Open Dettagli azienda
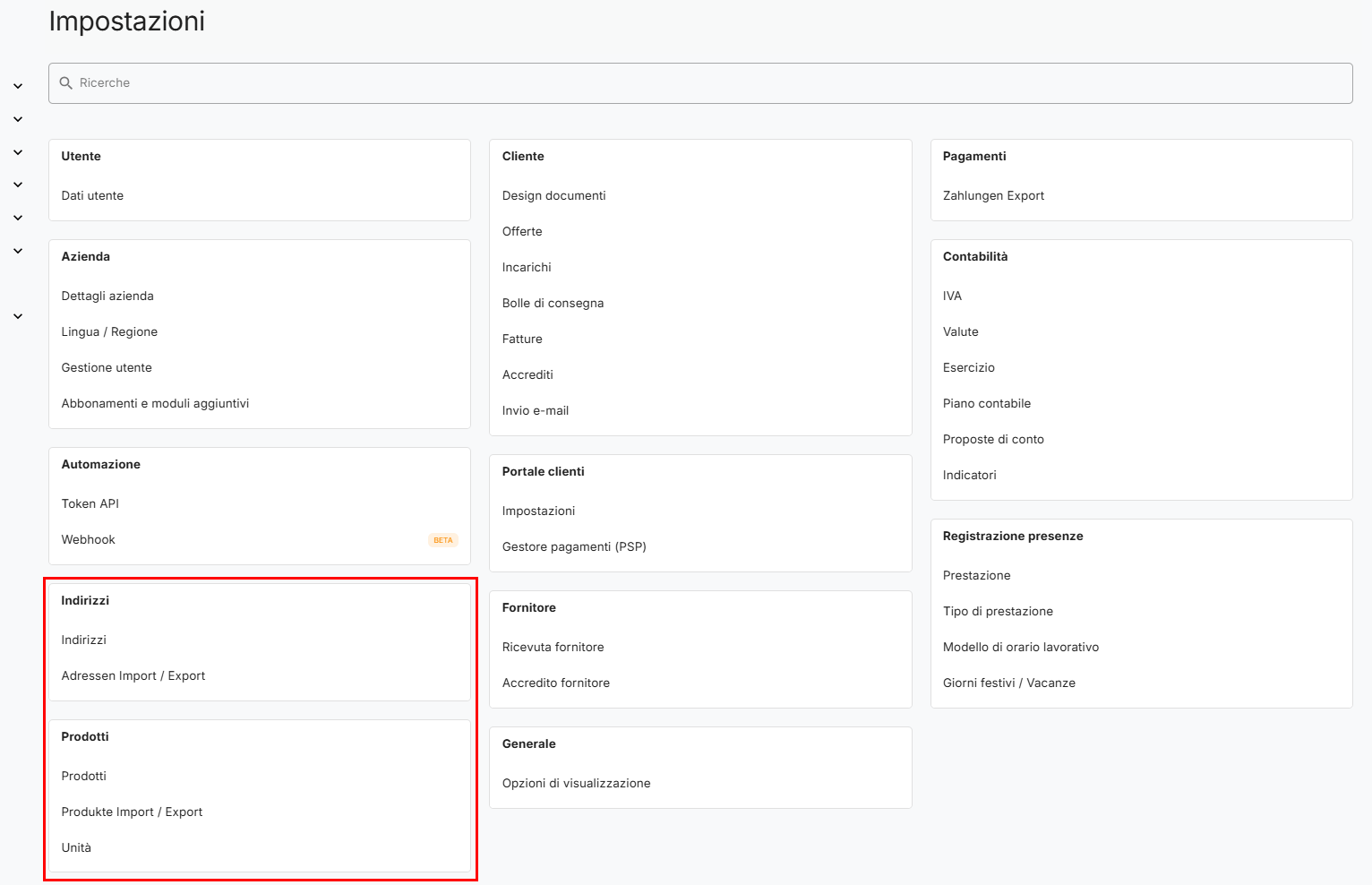This screenshot has height=885, width=1372. pos(107,296)
